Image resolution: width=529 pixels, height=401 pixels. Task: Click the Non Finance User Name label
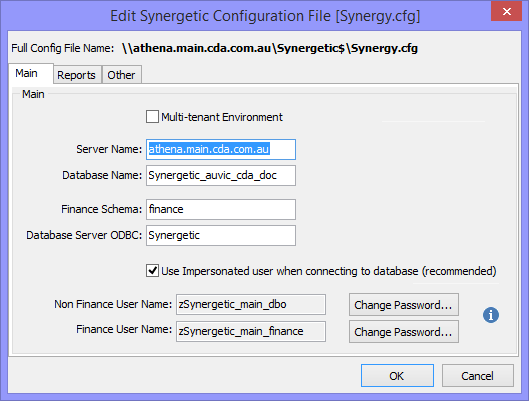coord(113,304)
